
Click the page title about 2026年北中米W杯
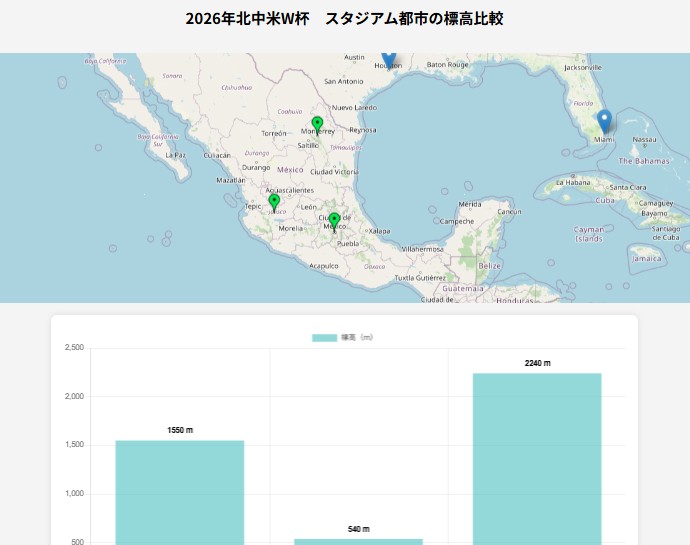(345, 19)
